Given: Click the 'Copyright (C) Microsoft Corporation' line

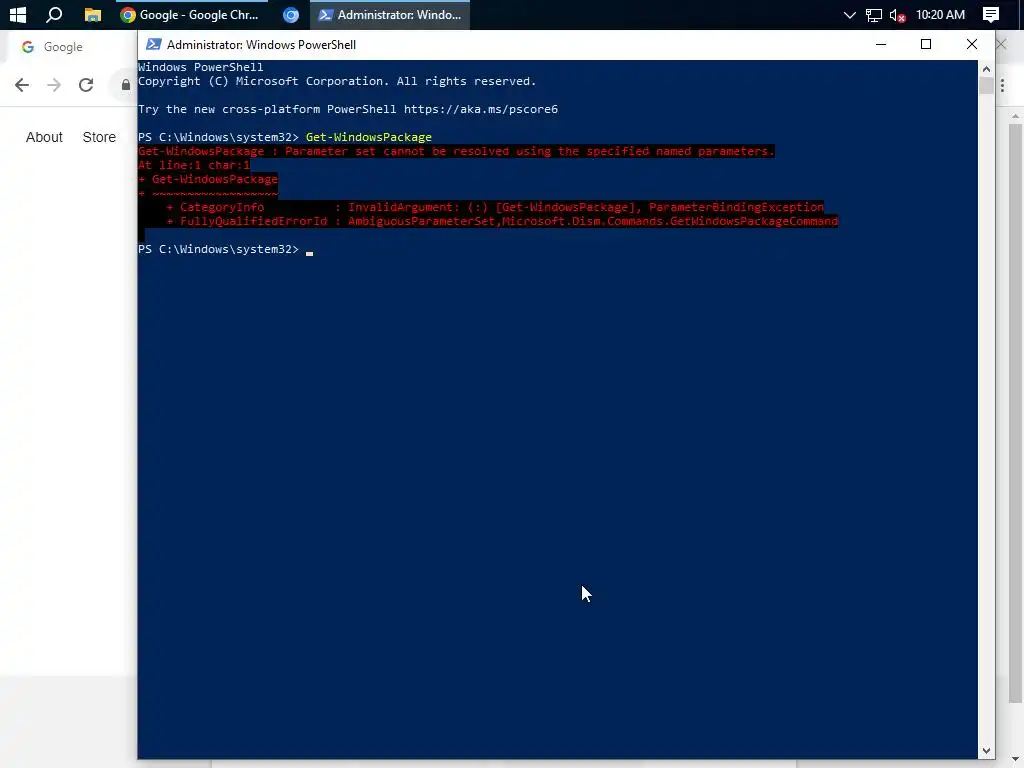Looking at the screenshot, I should click(337, 81).
